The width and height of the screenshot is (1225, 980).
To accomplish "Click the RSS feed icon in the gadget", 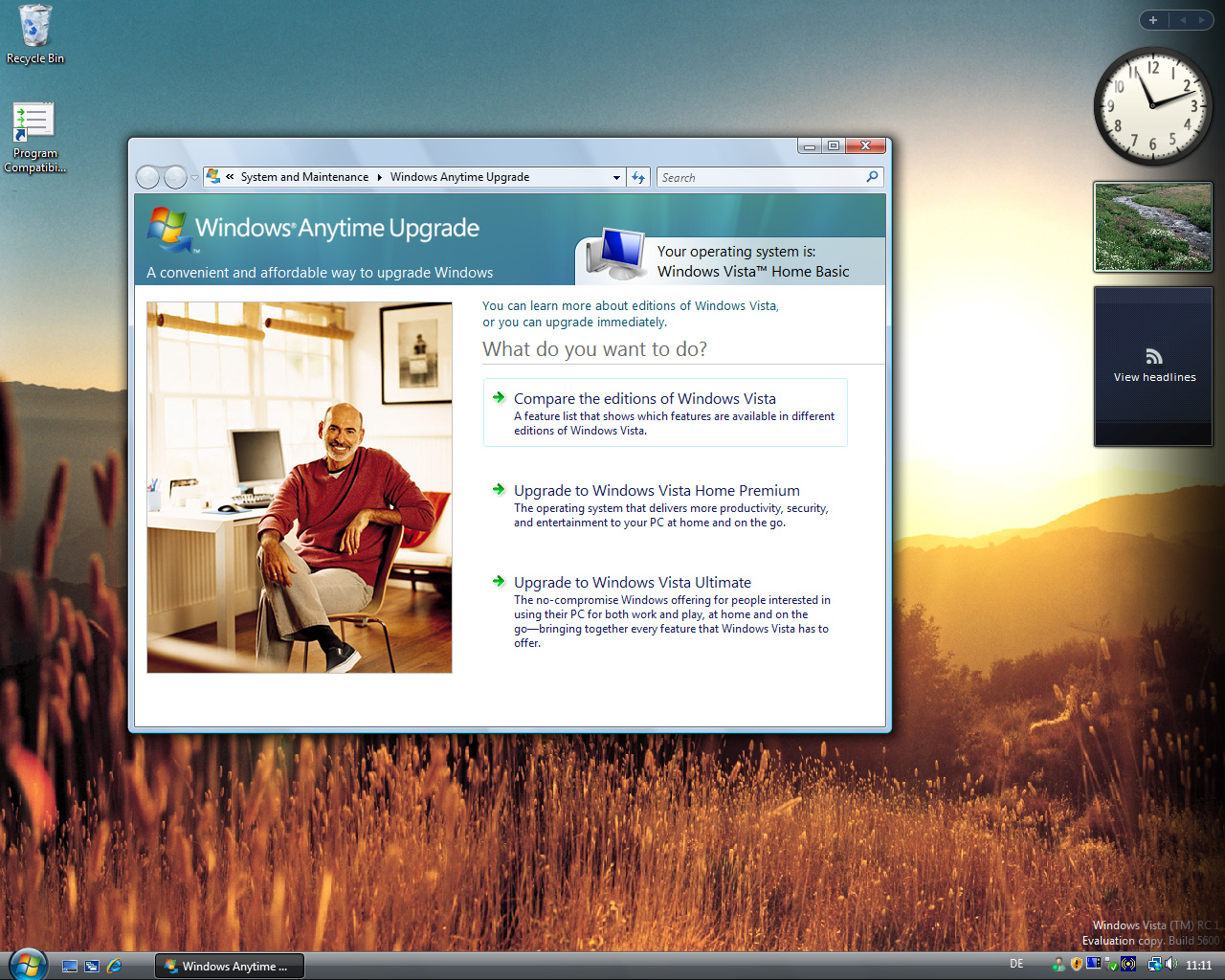I will [1153, 356].
